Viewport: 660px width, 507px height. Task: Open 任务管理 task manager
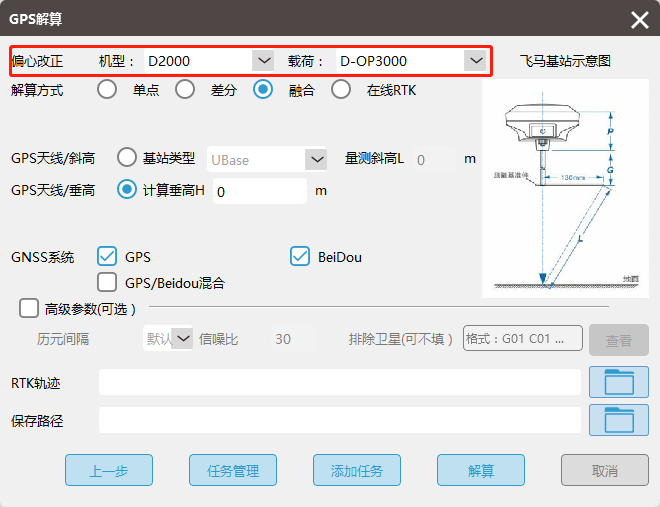click(233, 470)
